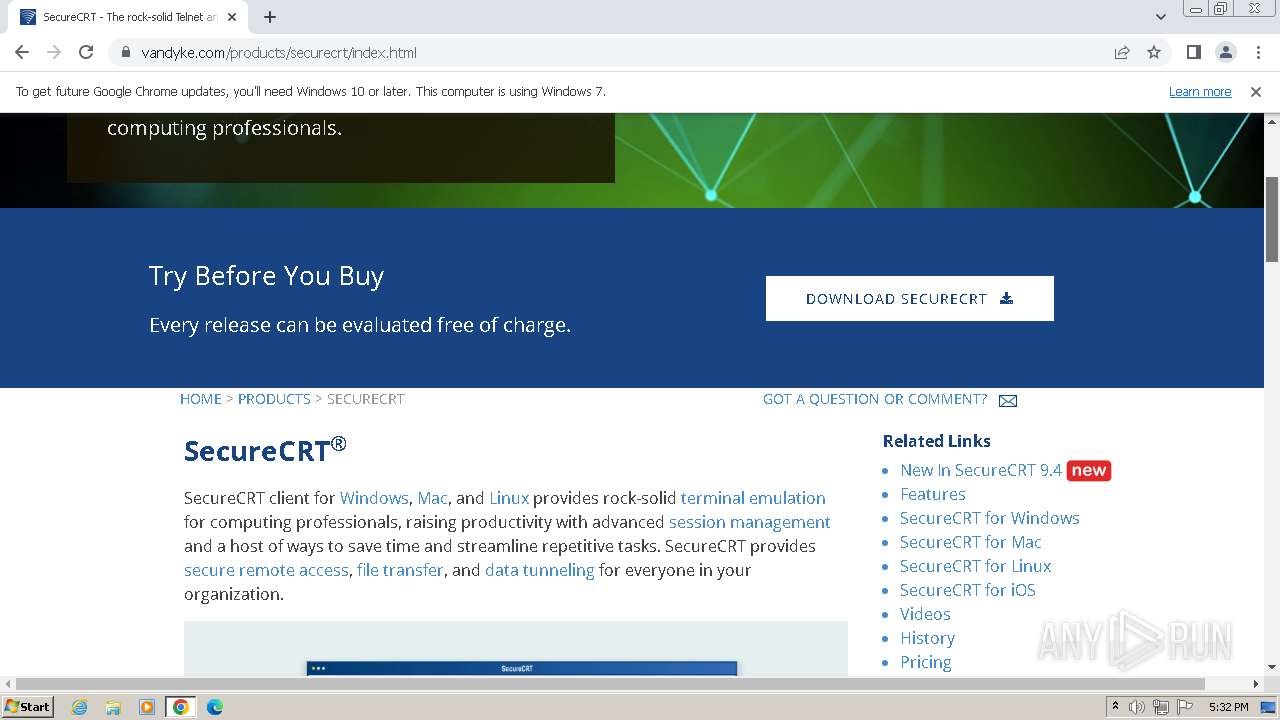The height and width of the screenshot is (720, 1280).
Task: Dismiss the Chrome update notice
Action: point(1256,91)
